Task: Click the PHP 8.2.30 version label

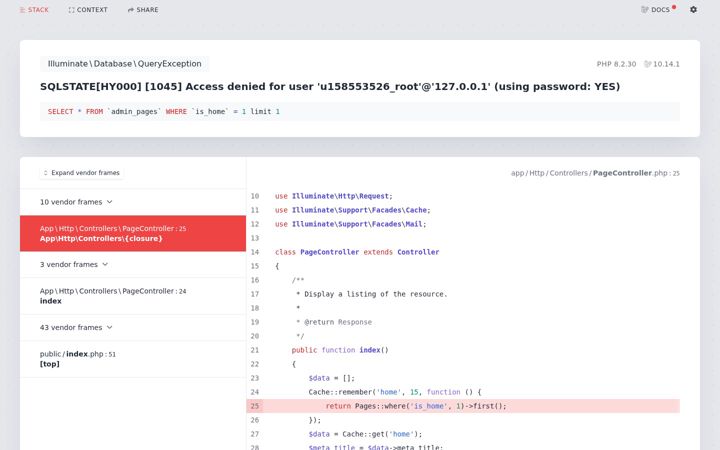Action: tap(616, 64)
